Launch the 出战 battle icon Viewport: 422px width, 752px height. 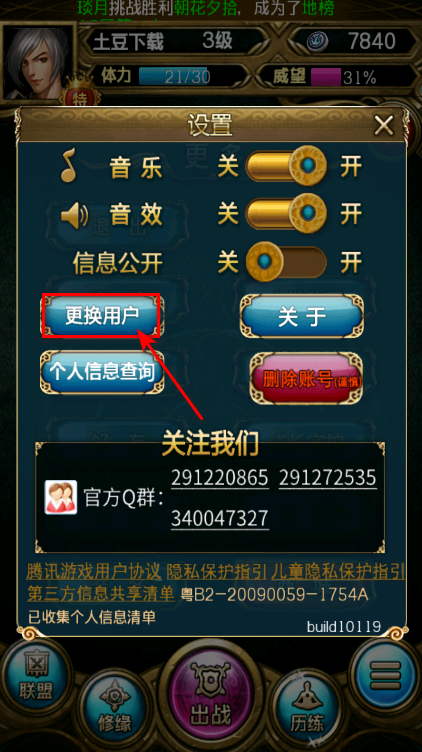point(211,695)
